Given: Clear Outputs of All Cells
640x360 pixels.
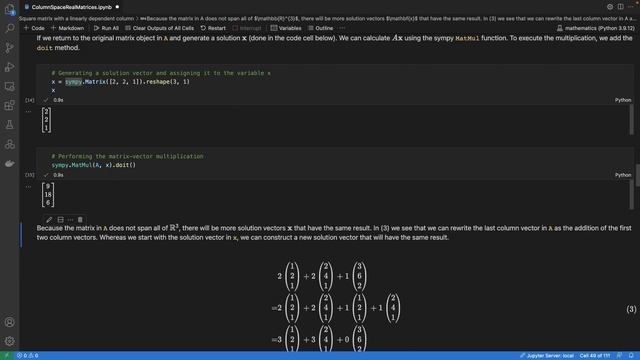Looking at the screenshot, I should click(x=160, y=28).
